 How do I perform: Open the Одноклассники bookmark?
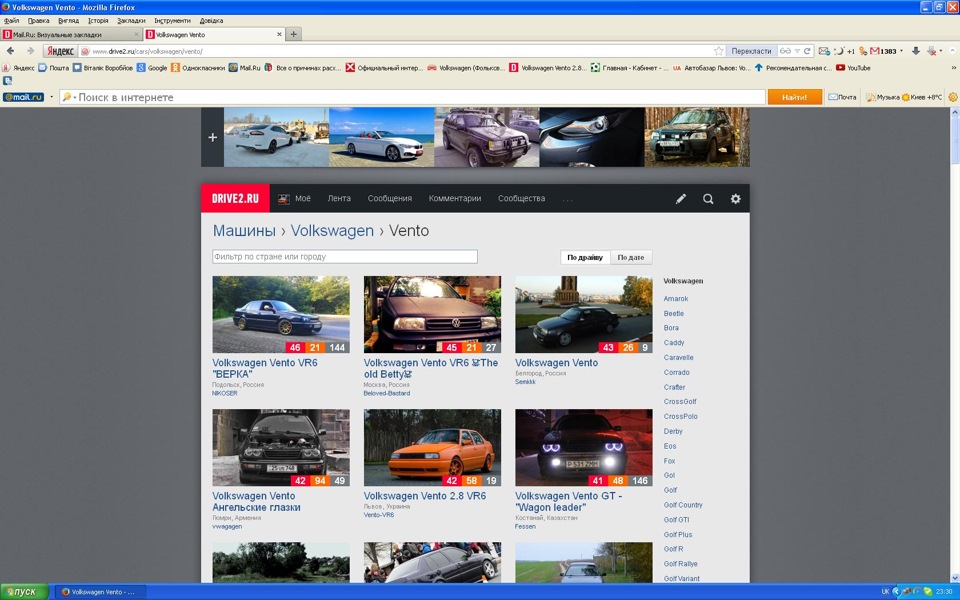tap(198, 68)
